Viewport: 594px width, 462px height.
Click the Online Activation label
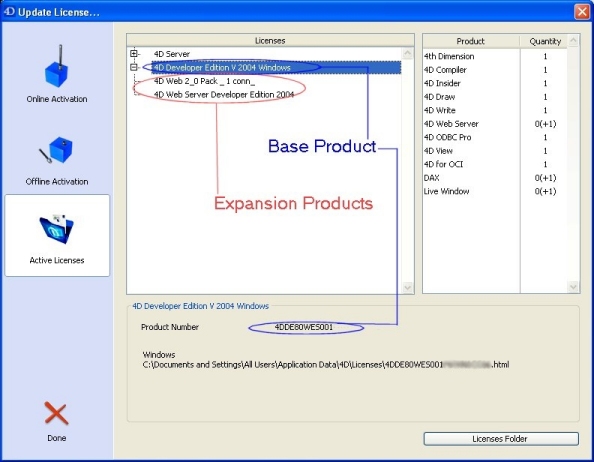tap(57, 99)
